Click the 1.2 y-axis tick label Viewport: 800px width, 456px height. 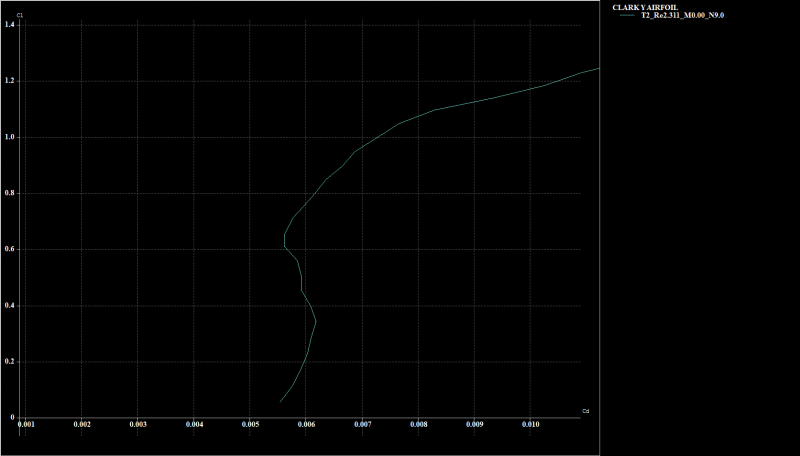click(9, 80)
